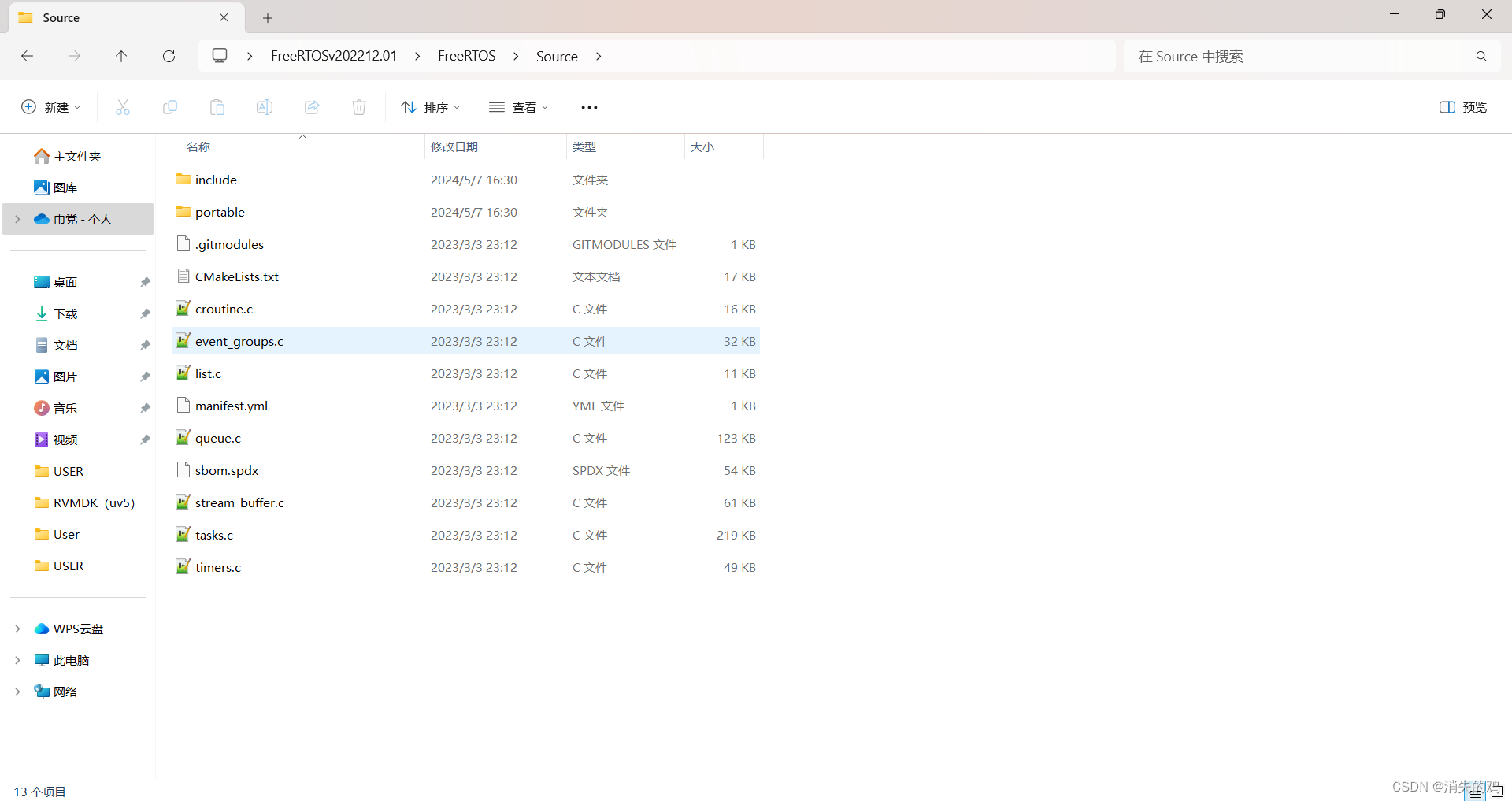Image resolution: width=1512 pixels, height=801 pixels.
Task: Refresh the current folder view
Action: tap(169, 56)
